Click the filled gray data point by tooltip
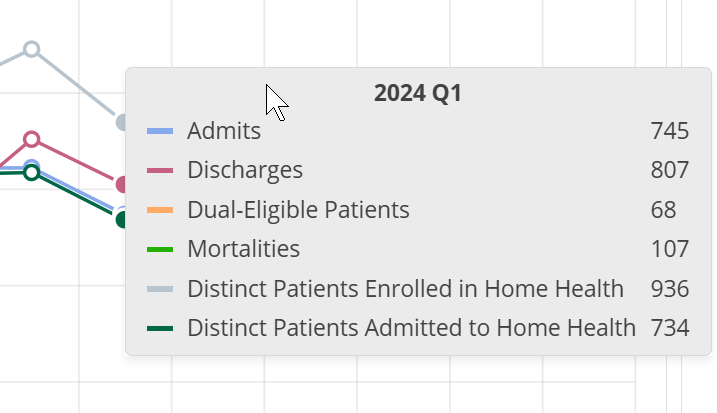The width and height of the screenshot is (717, 413). tap(122, 122)
